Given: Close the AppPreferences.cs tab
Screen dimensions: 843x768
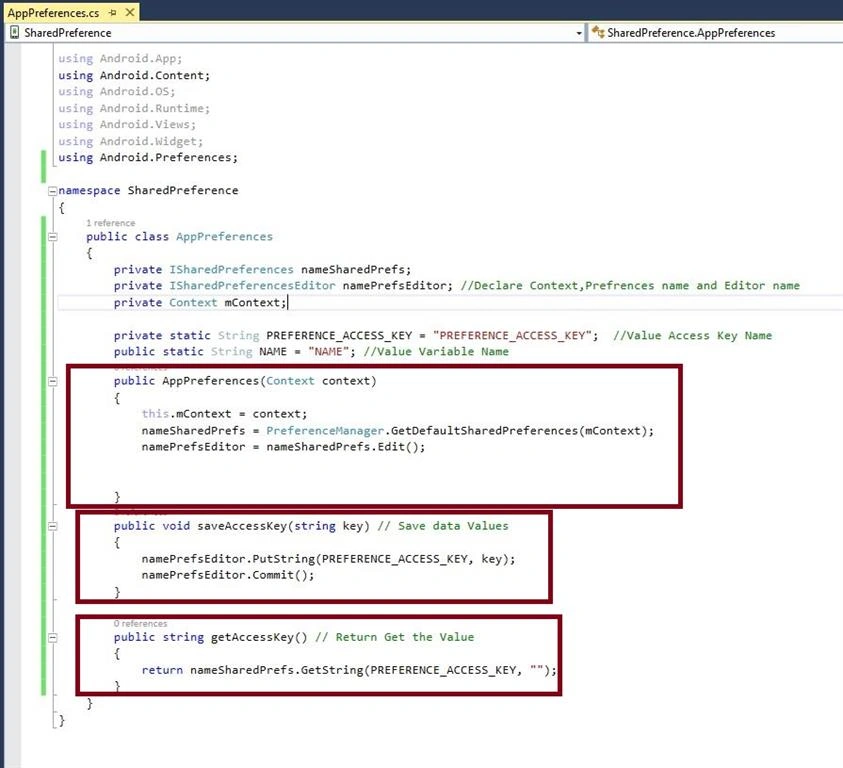Looking at the screenshot, I should pyautogui.click(x=130, y=12).
